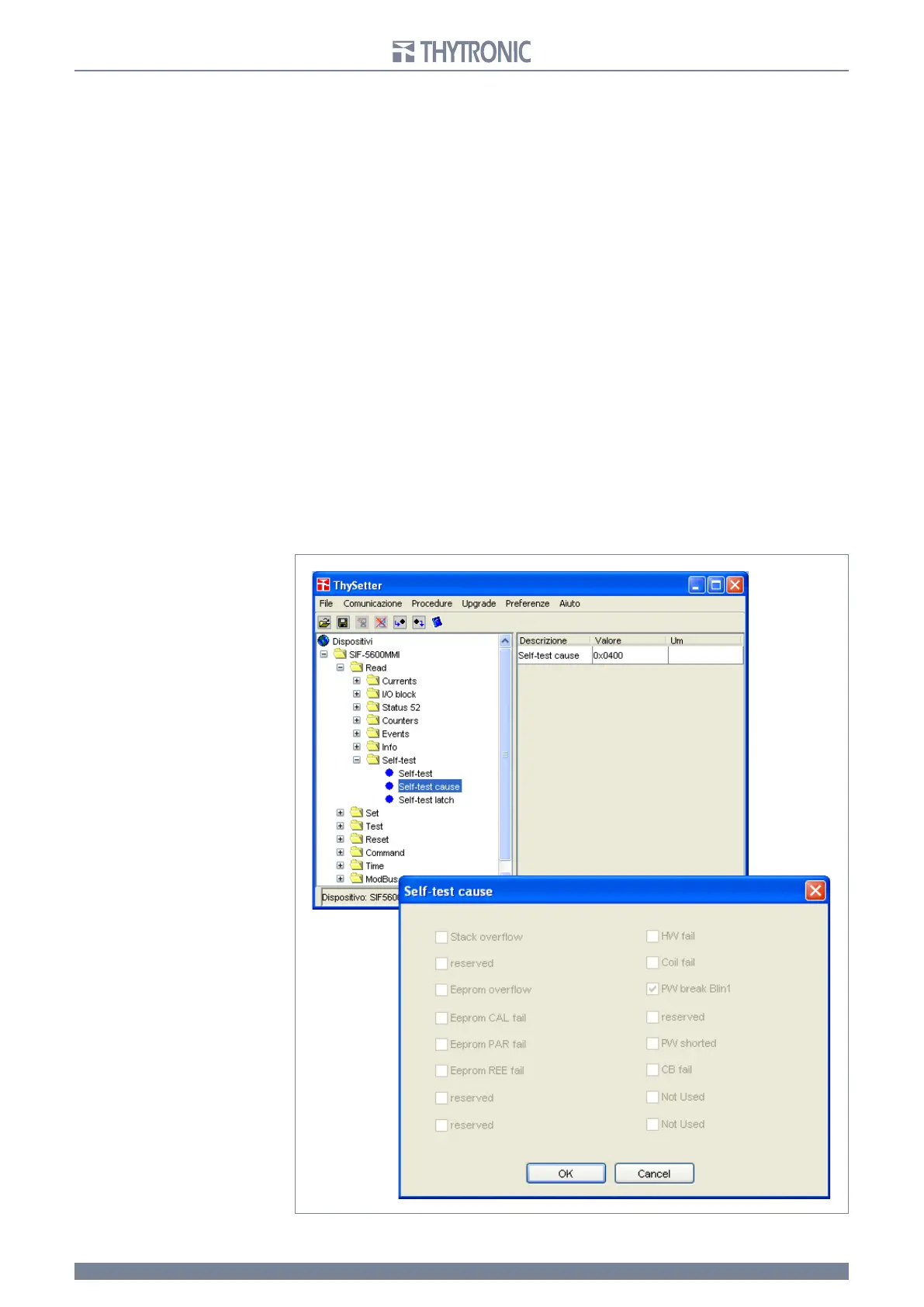The image size is (924, 1307).
Task: Click the blue dot beside Self-test cause
Action: click(389, 786)
